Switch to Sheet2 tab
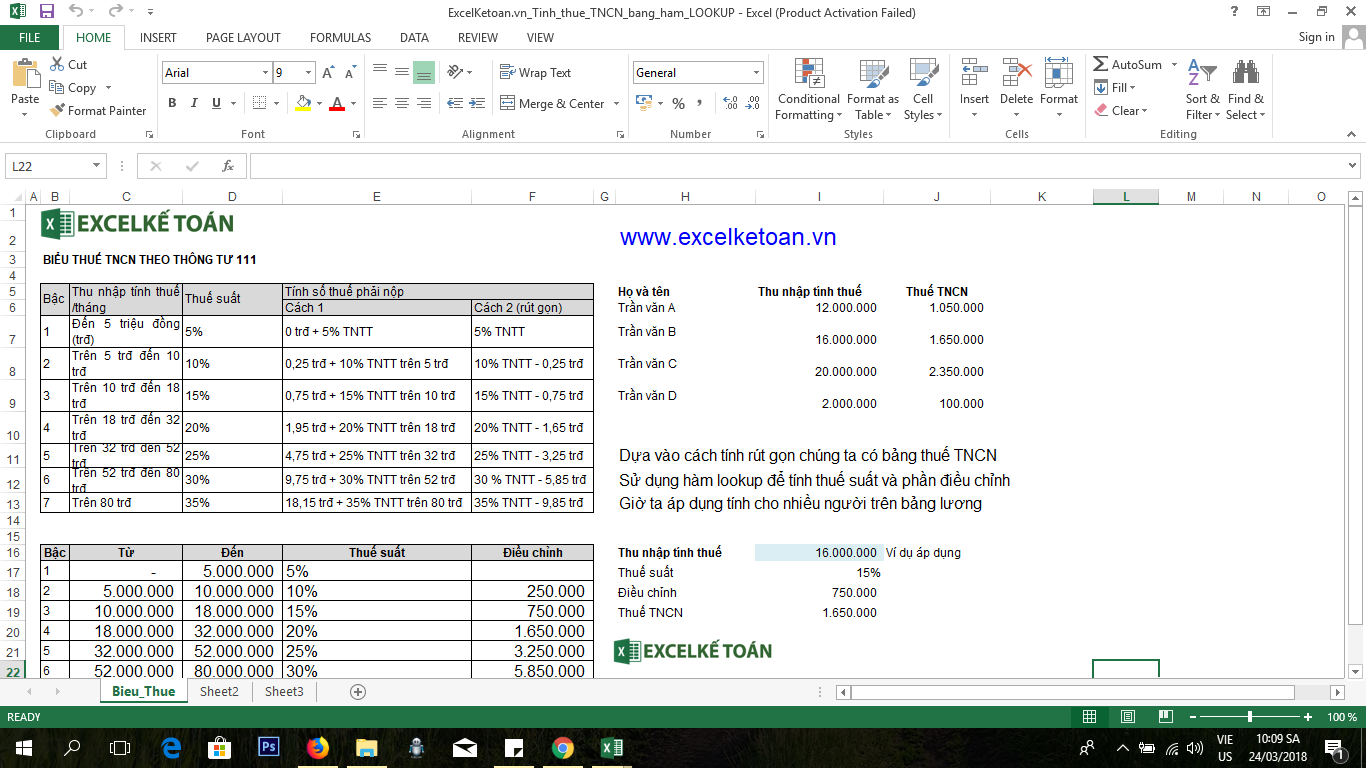This screenshot has height=768, width=1366. pyautogui.click(x=219, y=691)
